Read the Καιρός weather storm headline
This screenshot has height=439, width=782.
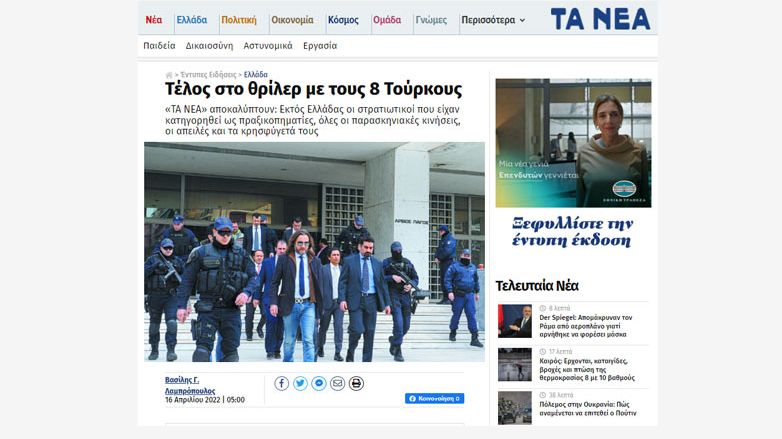point(587,369)
